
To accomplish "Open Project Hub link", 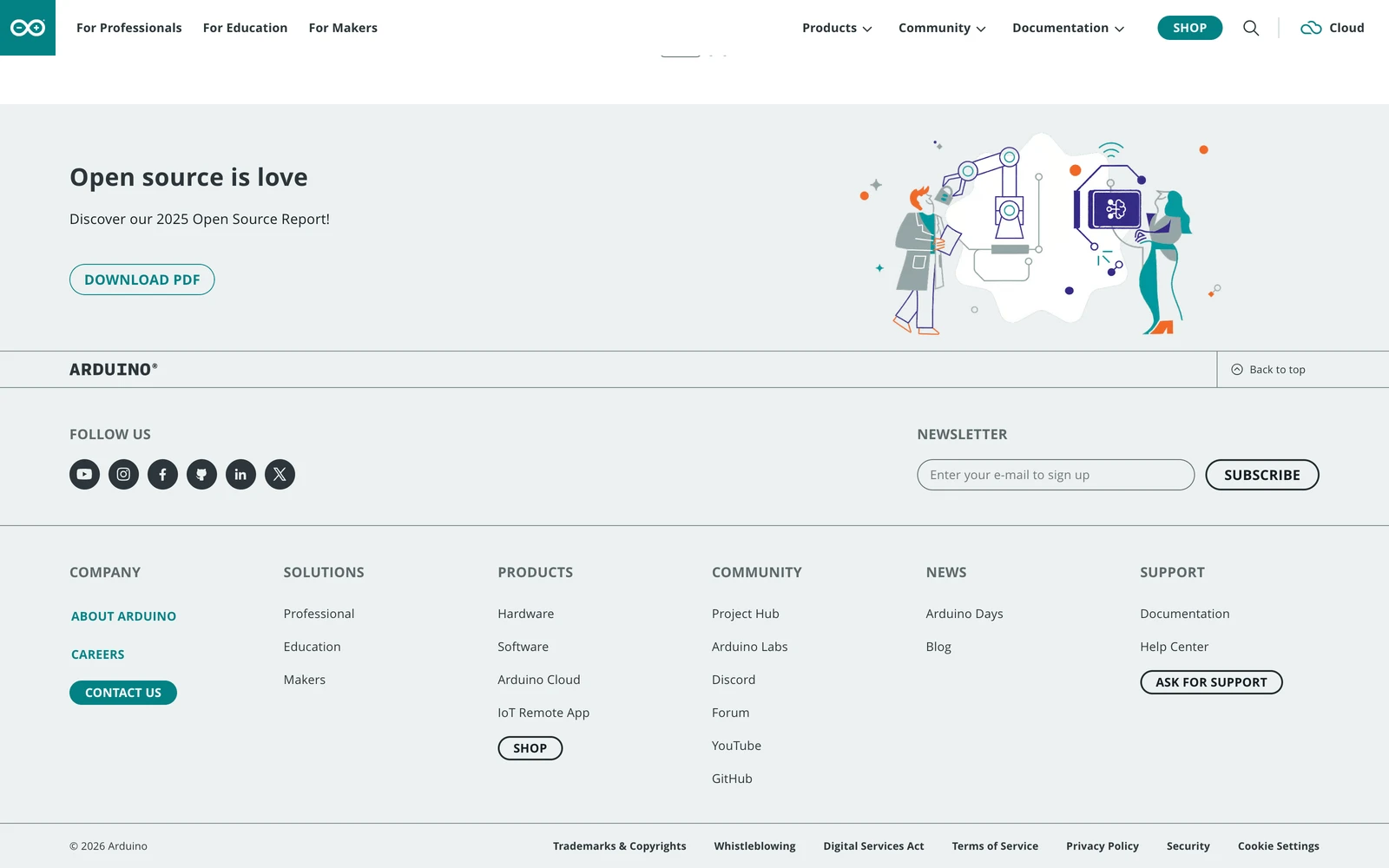I will 746,614.
